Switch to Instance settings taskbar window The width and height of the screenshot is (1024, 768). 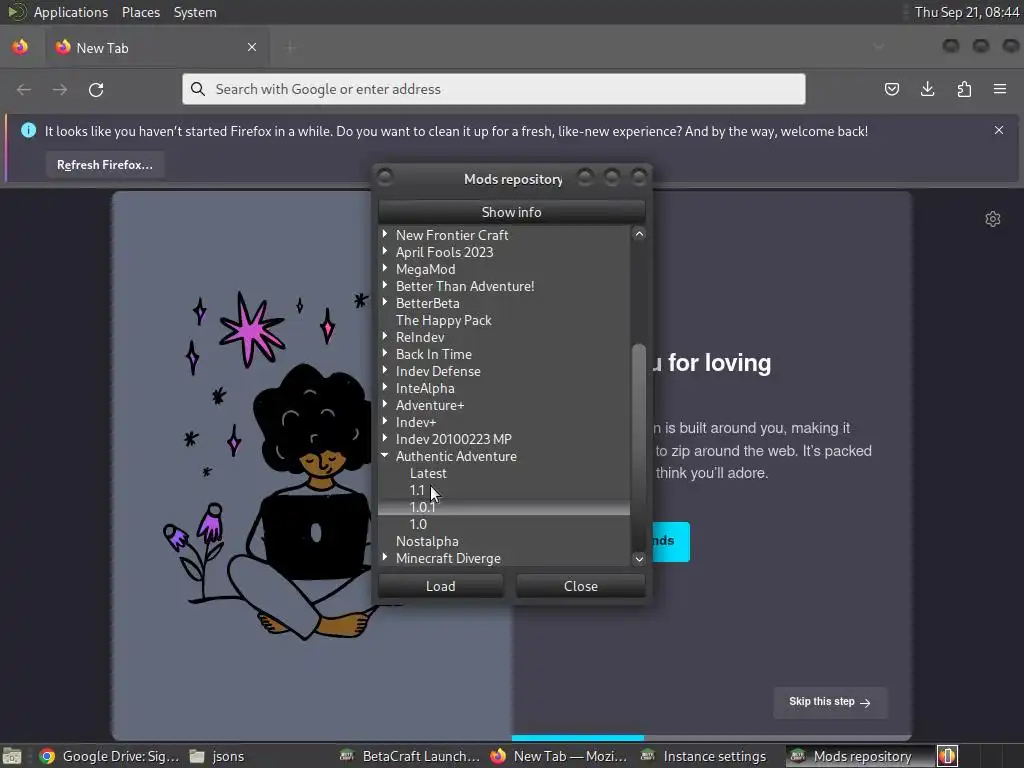[x=703, y=756]
